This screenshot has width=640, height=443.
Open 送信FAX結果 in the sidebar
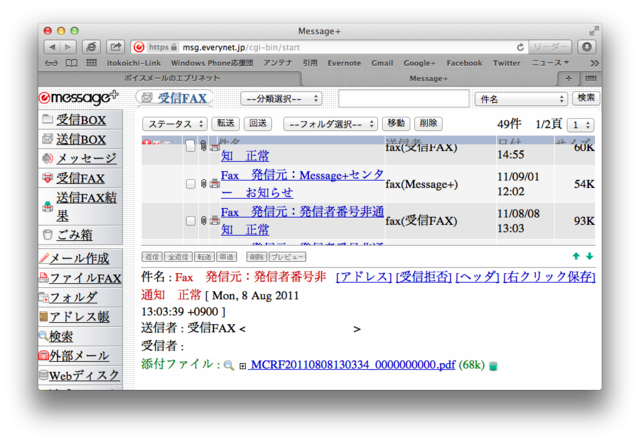click(x=86, y=207)
